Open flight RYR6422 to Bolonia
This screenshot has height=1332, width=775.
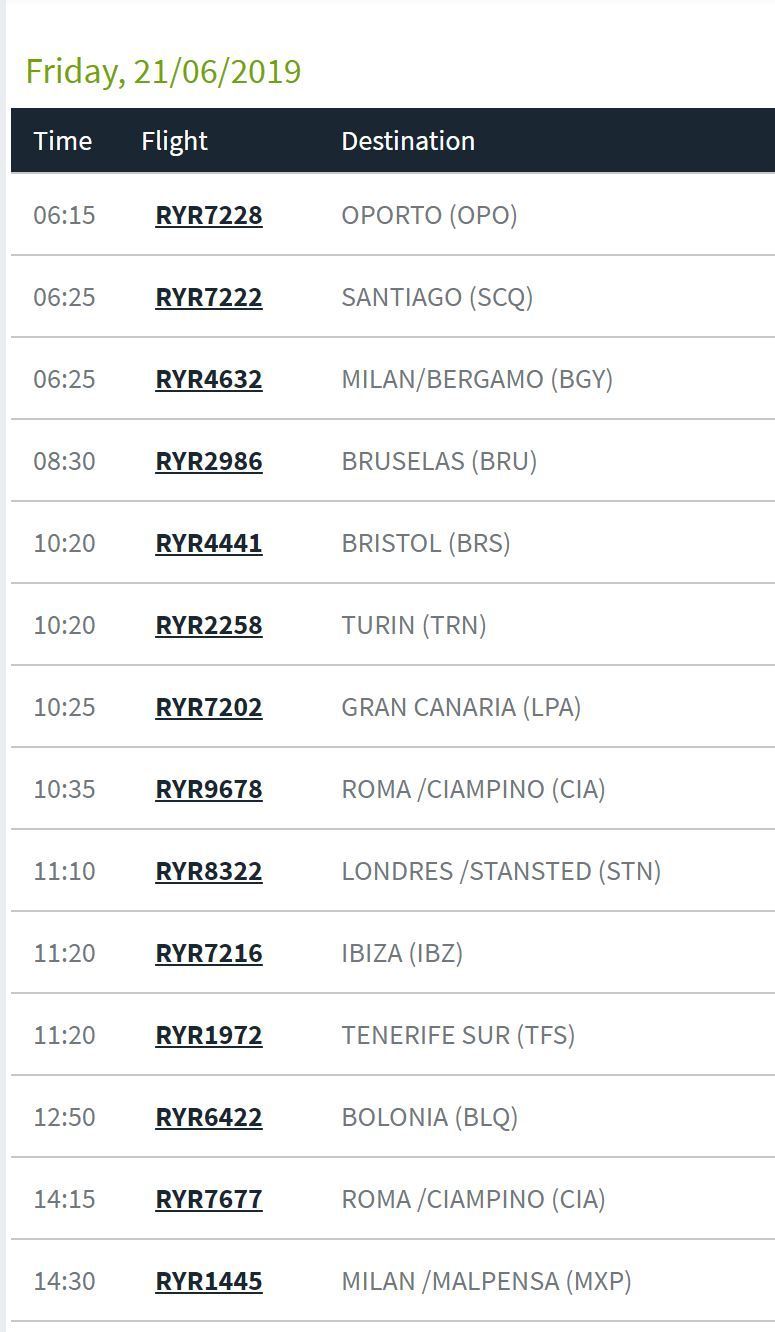tap(209, 1117)
